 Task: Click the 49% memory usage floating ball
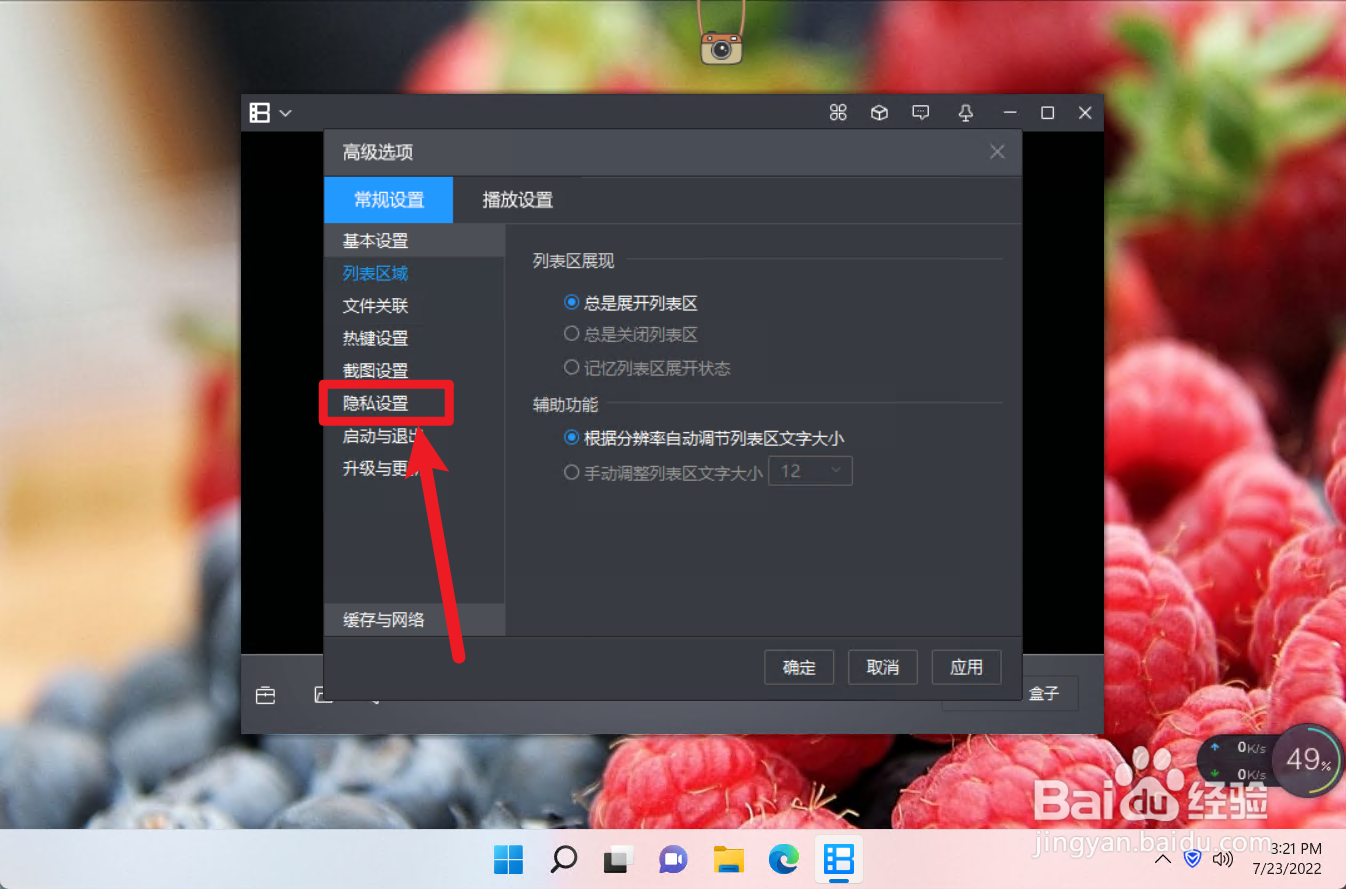point(1308,759)
